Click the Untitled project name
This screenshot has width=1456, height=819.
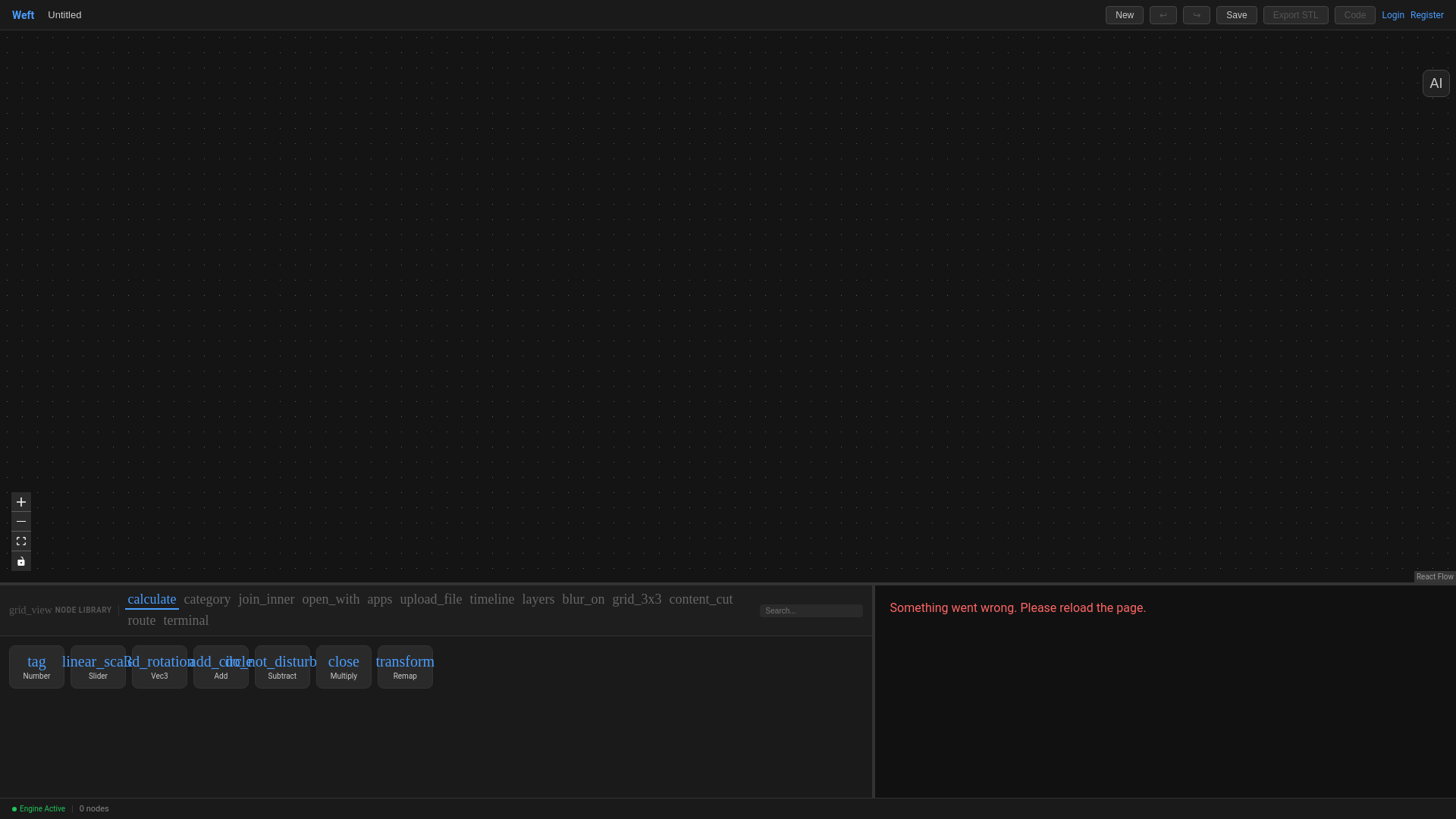64,15
